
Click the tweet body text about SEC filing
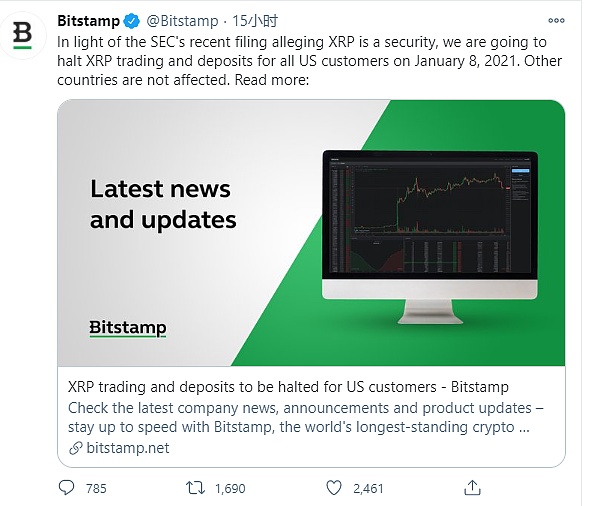(310, 61)
